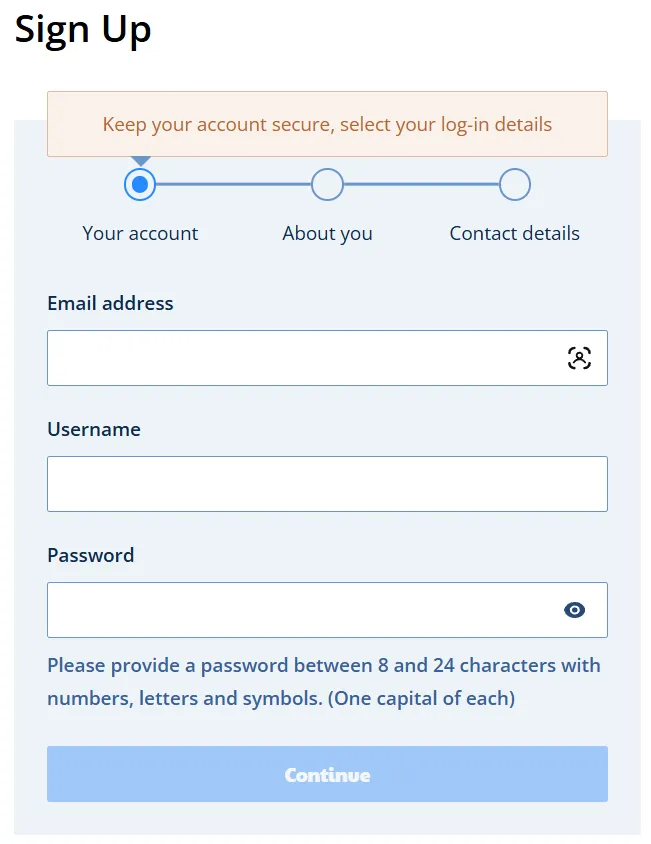The image size is (651, 844).
Task: Click the 'Your account' step label
Action: coord(140,233)
